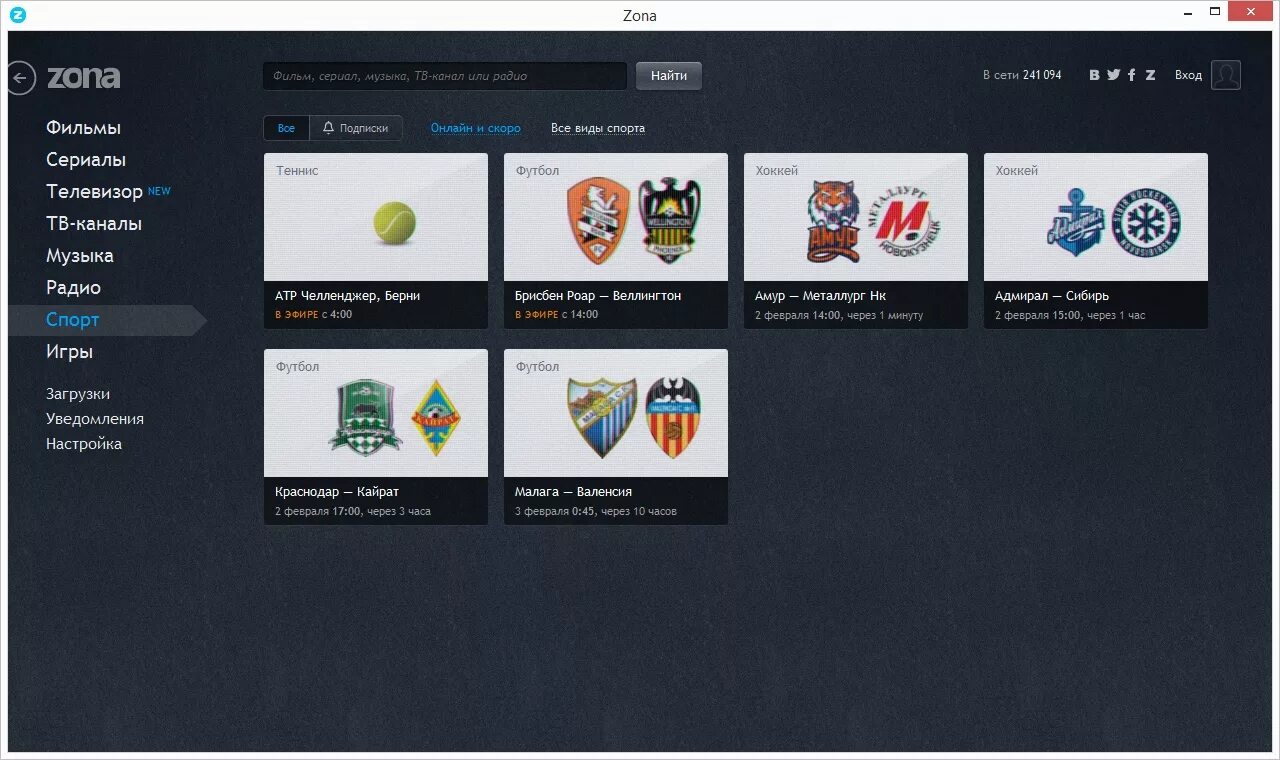The width and height of the screenshot is (1280, 760).
Task: Click ATP Челленджер, Берни title
Action: coord(347,296)
